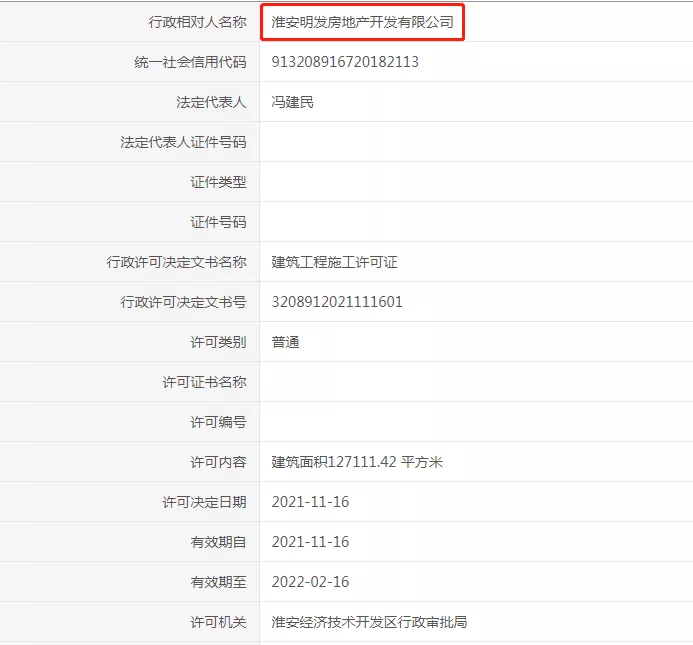Select the expiry date 2022-02-16
This screenshot has width=693, height=645.
click(310, 582)
